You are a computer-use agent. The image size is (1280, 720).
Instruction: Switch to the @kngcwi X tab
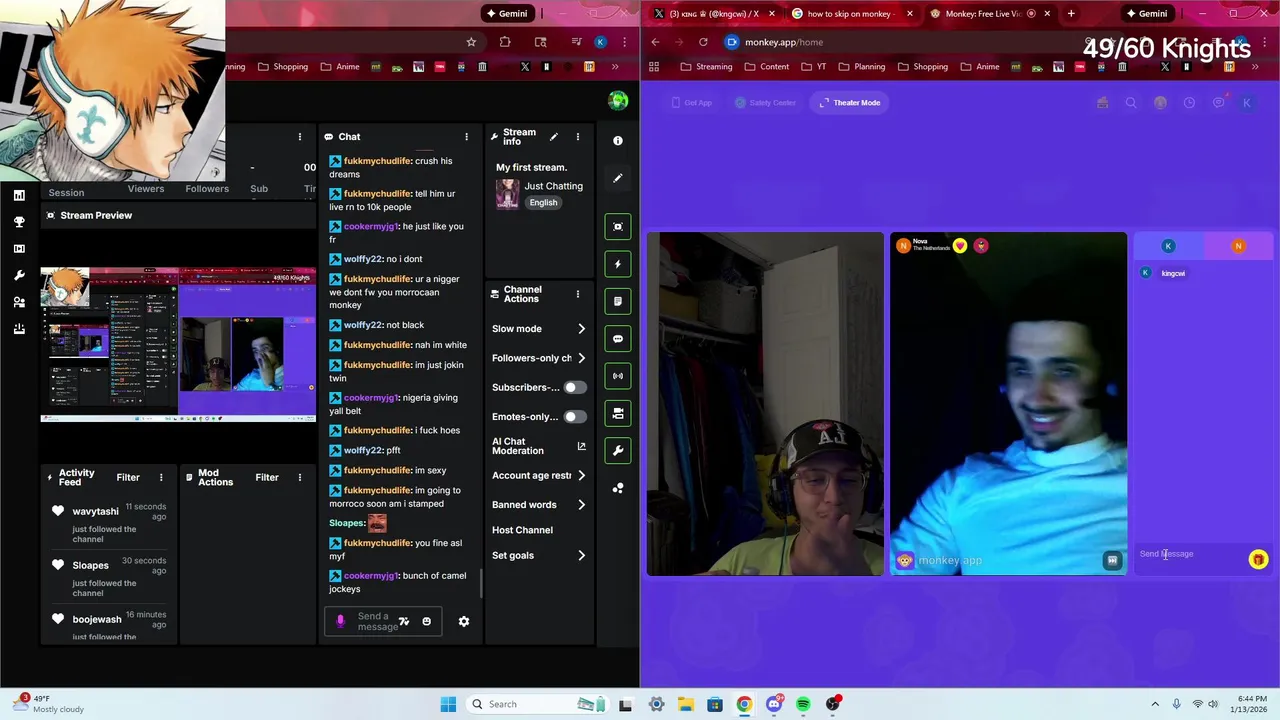(714, 14)
